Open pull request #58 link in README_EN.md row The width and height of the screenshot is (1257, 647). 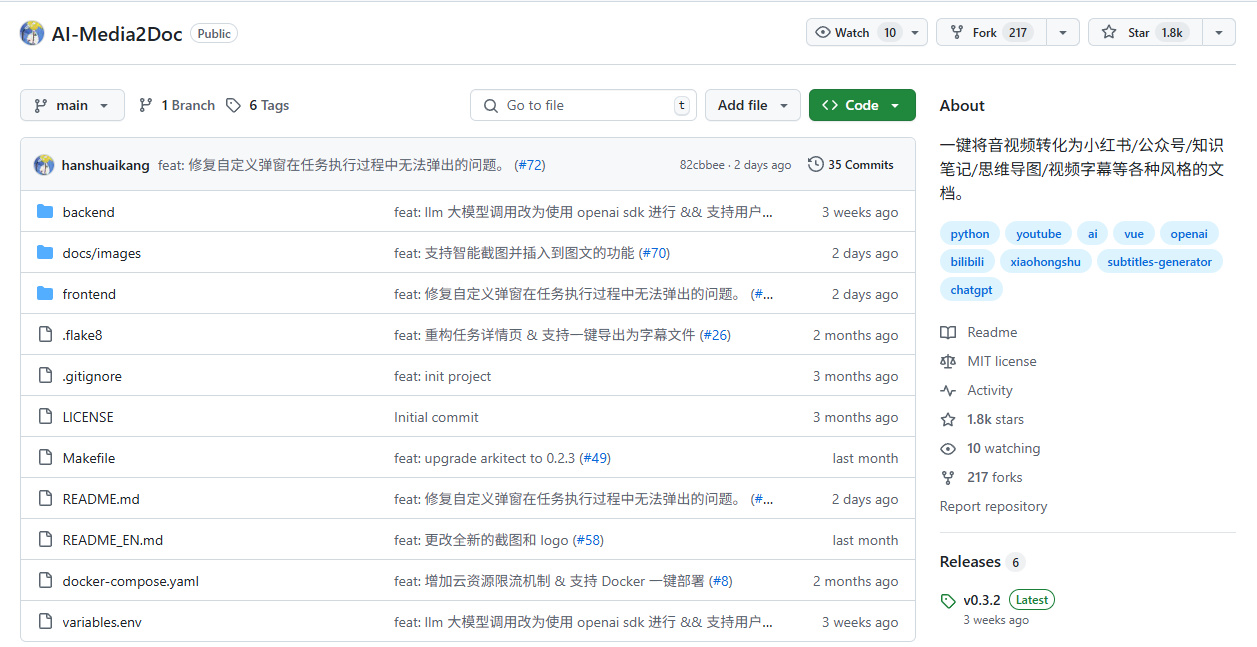[x=588, y=540]
